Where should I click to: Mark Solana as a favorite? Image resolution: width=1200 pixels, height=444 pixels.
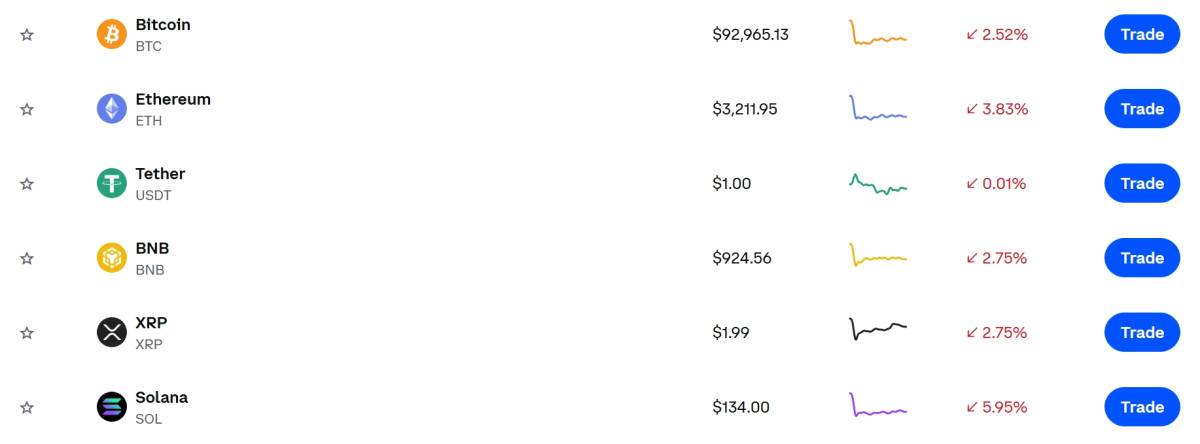(27, 407)
